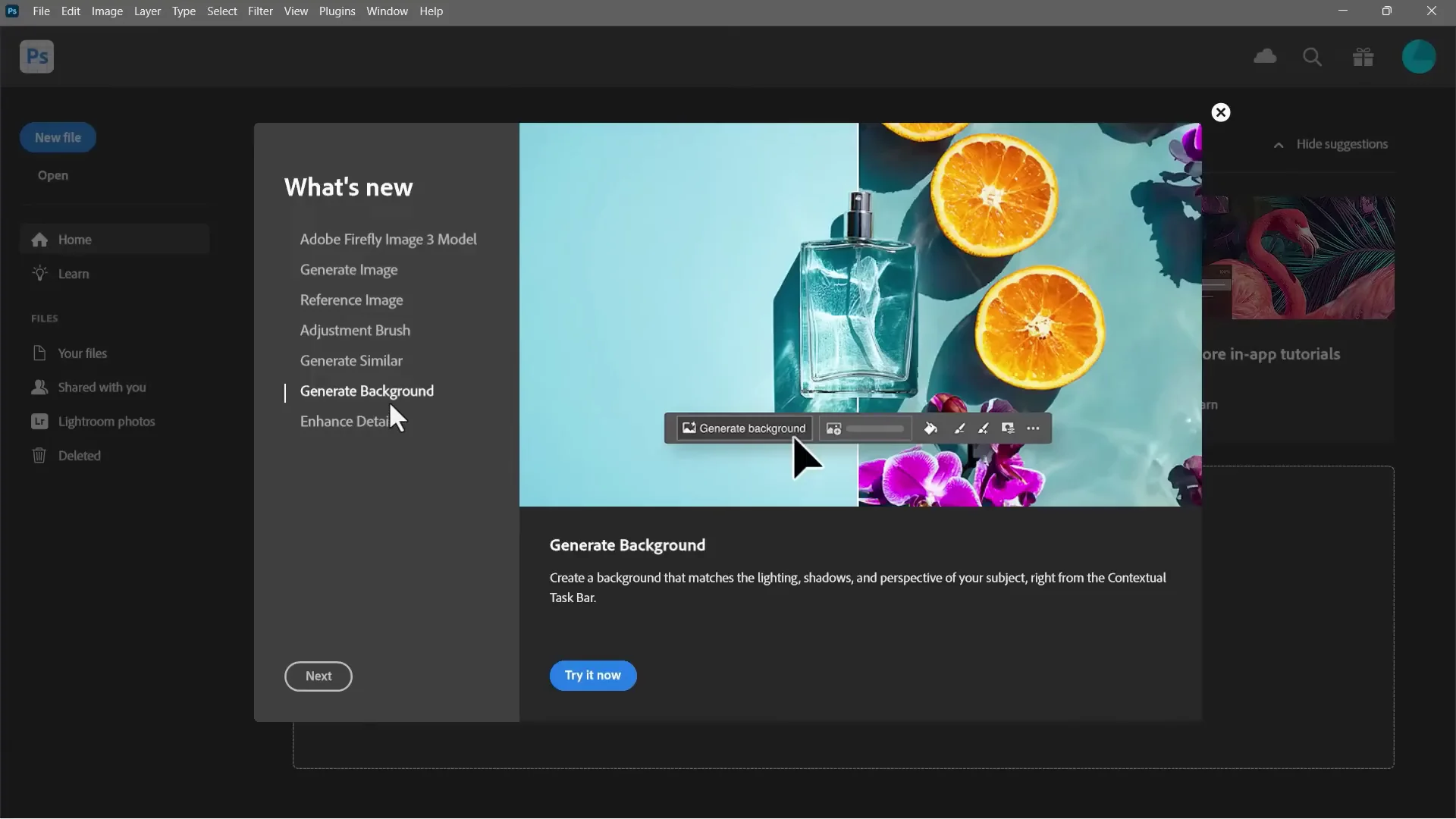This screenshot has height=819, width=1456.
Task: Open the more options ellipsis in the task bar
Action: pyautogui.click(x=1034, y=428)
